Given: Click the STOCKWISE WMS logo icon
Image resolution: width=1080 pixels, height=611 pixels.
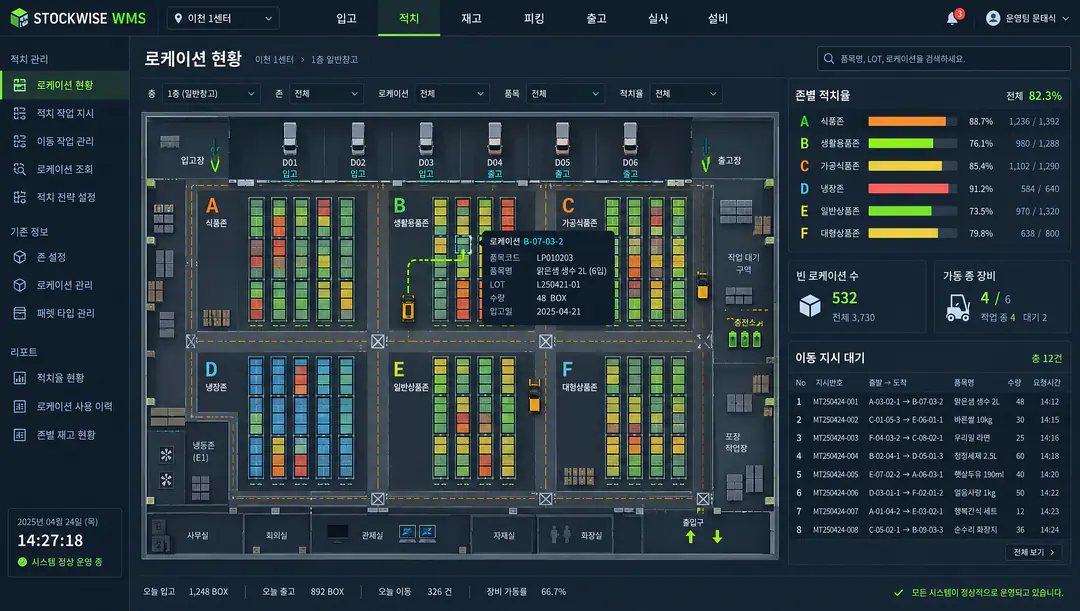Looking at the screenshot, I should [x=19, y=18].
